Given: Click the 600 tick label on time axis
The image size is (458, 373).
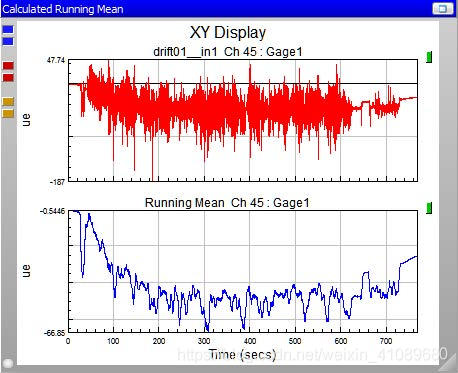Looking at the screenshot, I should 340,341.
